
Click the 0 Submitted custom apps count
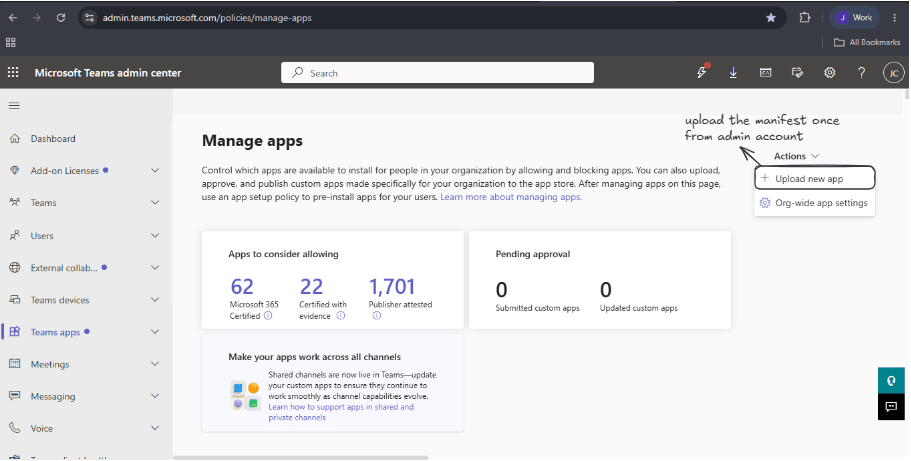pyautogui.click(x=501, y=290)
